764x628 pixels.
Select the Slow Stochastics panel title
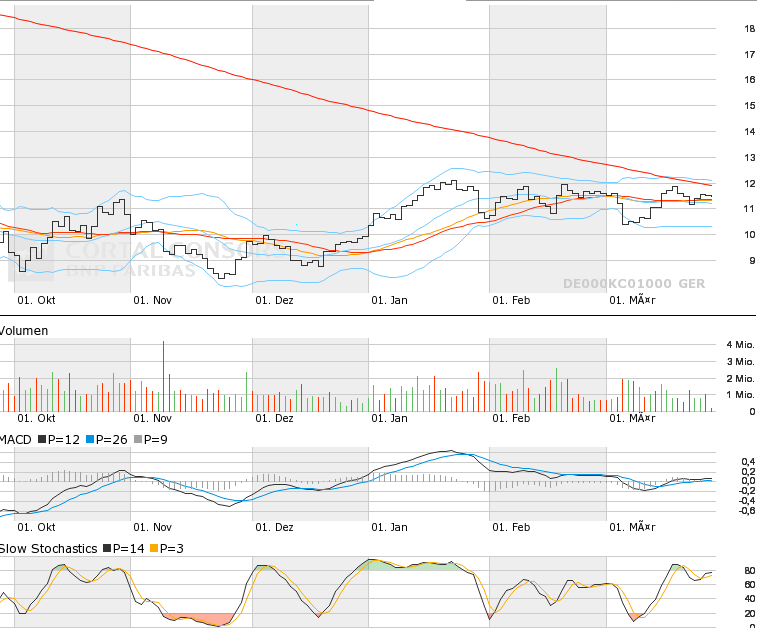48,548
